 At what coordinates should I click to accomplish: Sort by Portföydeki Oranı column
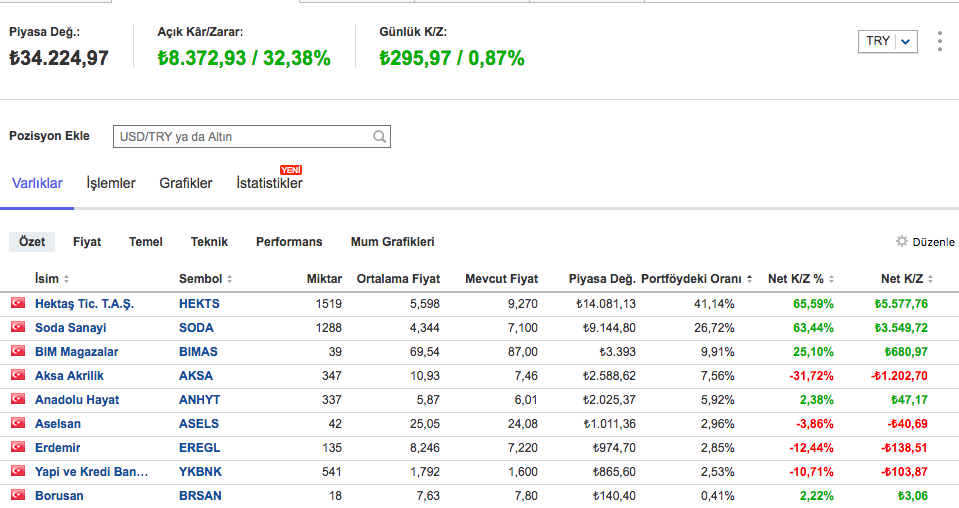tap(696, 279)
